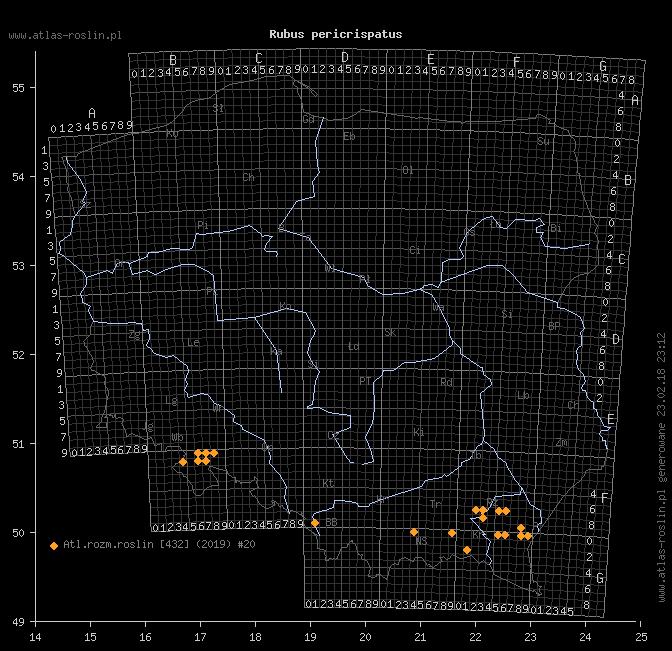
Task: Click the city label PT on the map
Action: (365, 381)
